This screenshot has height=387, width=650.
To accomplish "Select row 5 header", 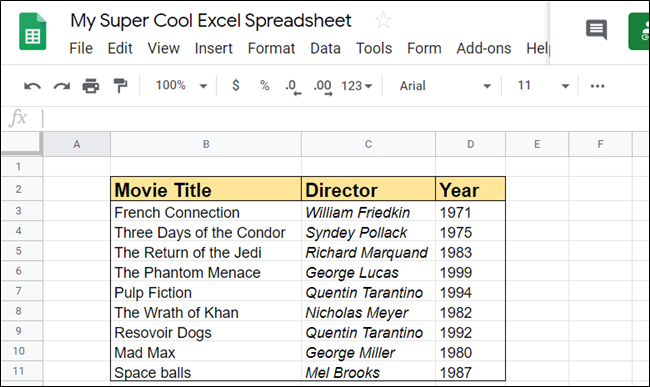I will coord(22,251).
